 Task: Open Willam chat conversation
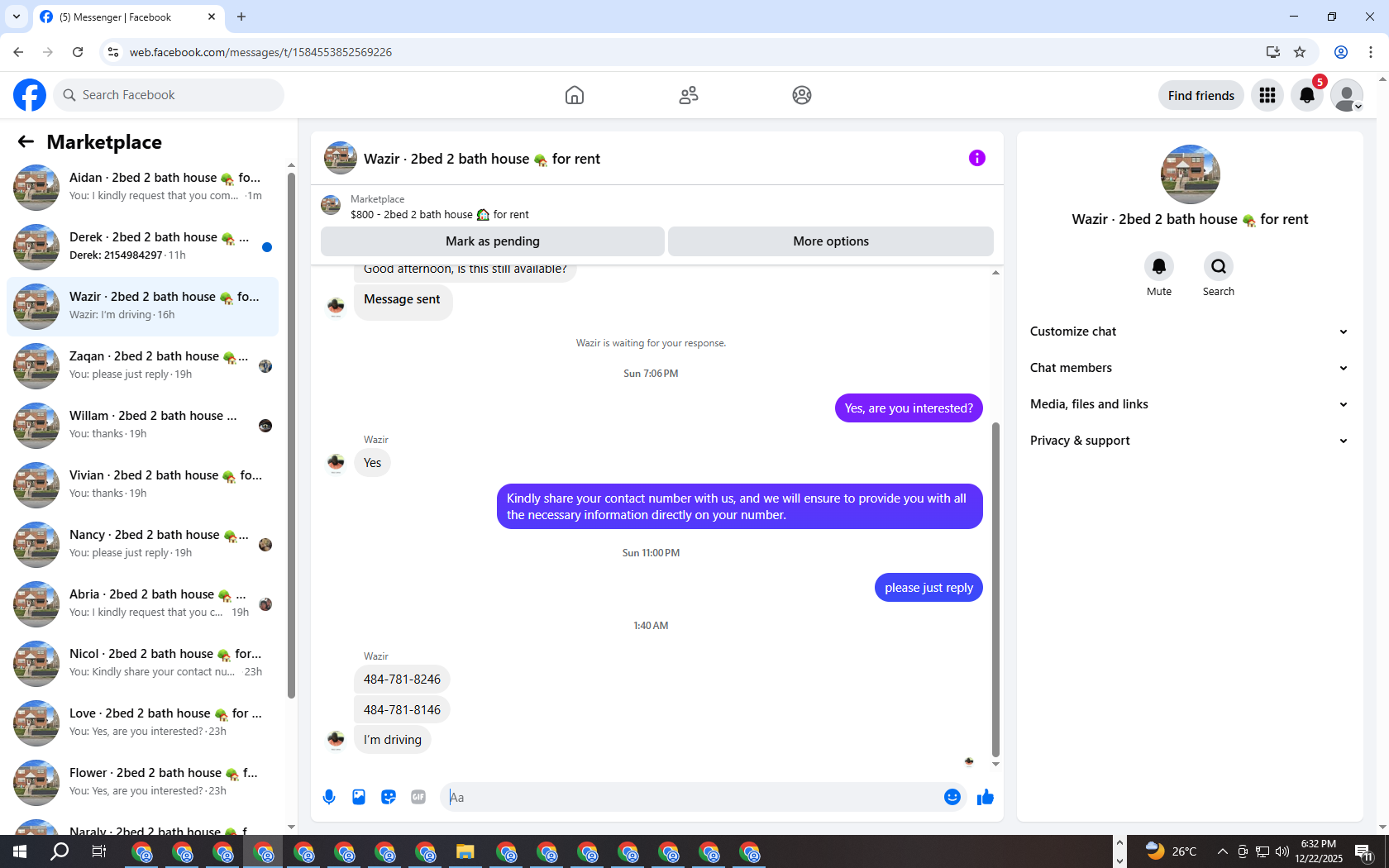(142, 426)
